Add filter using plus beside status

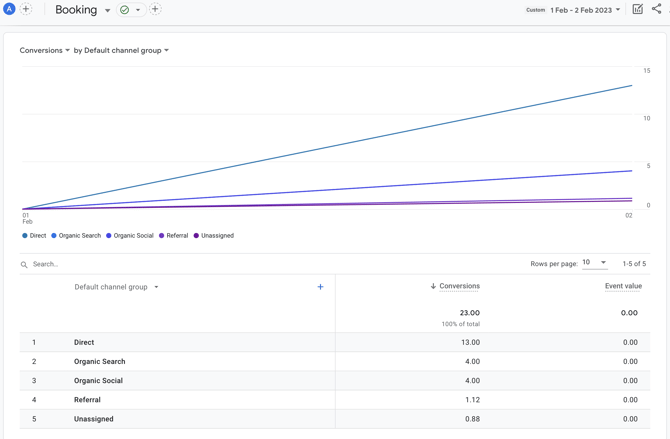click(x=155, y=9)
